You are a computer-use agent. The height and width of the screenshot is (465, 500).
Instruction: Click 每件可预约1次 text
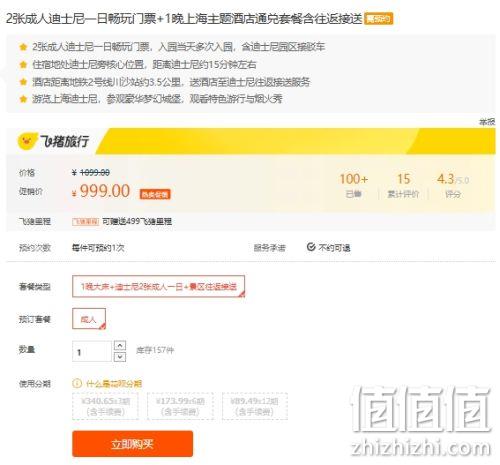[98, 248]
